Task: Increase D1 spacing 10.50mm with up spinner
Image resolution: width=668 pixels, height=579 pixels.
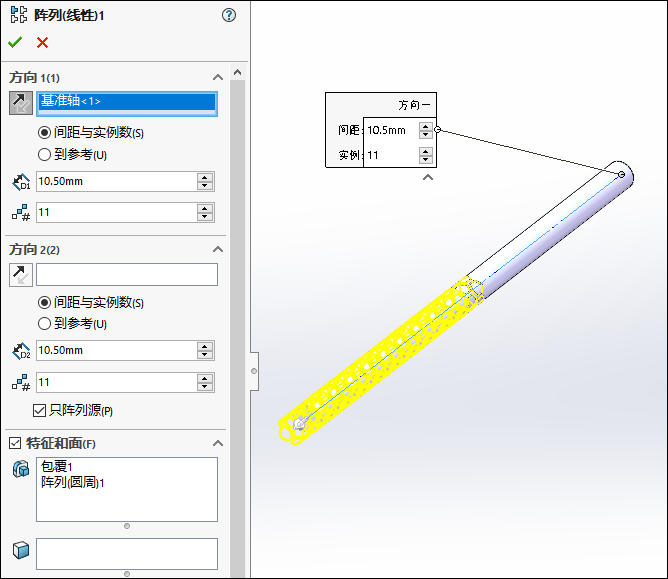Action: [x=205, y=177]
